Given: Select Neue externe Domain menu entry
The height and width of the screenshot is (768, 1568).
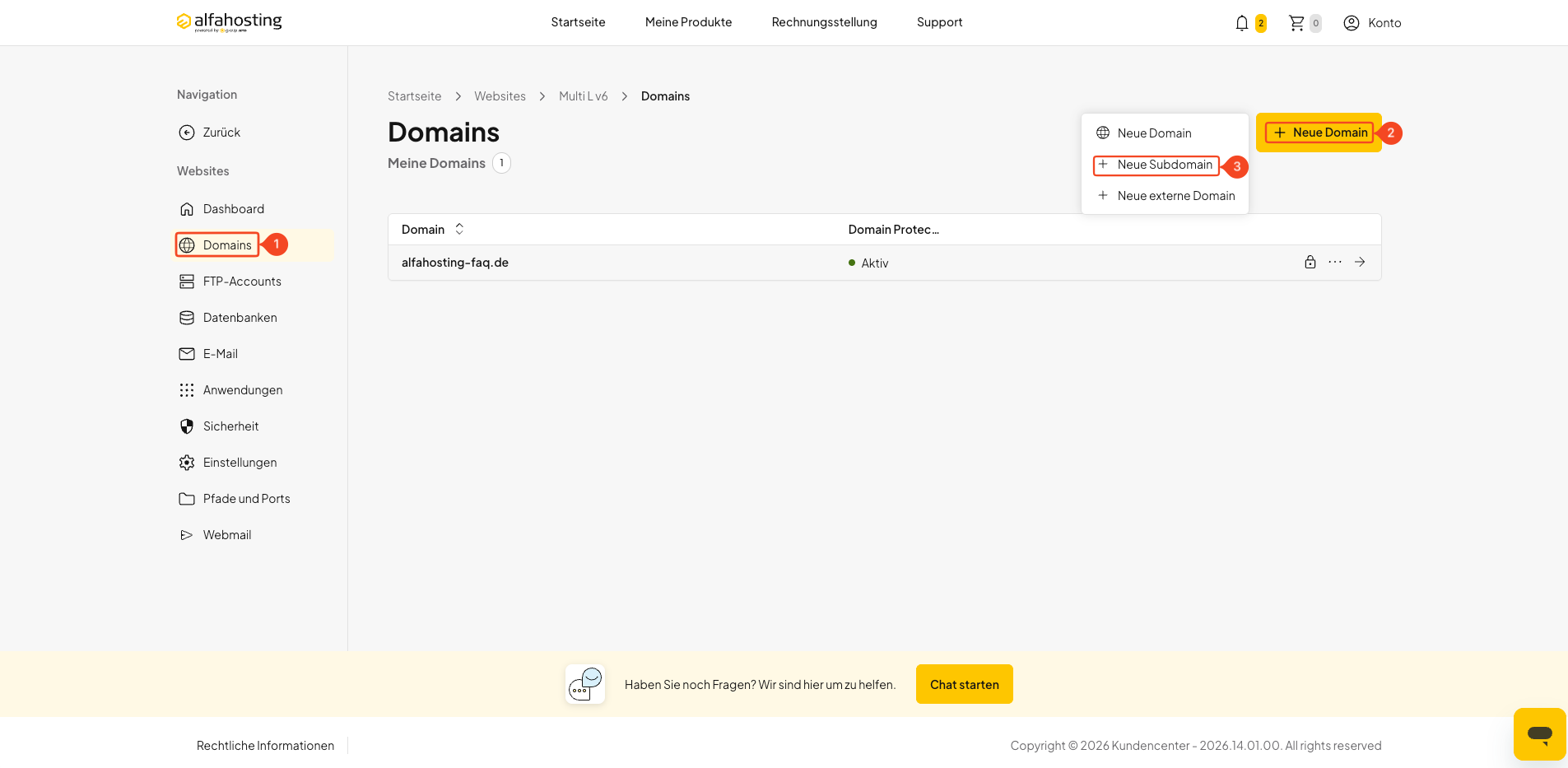Looking at the screenshot, I should click(1165, 196).
